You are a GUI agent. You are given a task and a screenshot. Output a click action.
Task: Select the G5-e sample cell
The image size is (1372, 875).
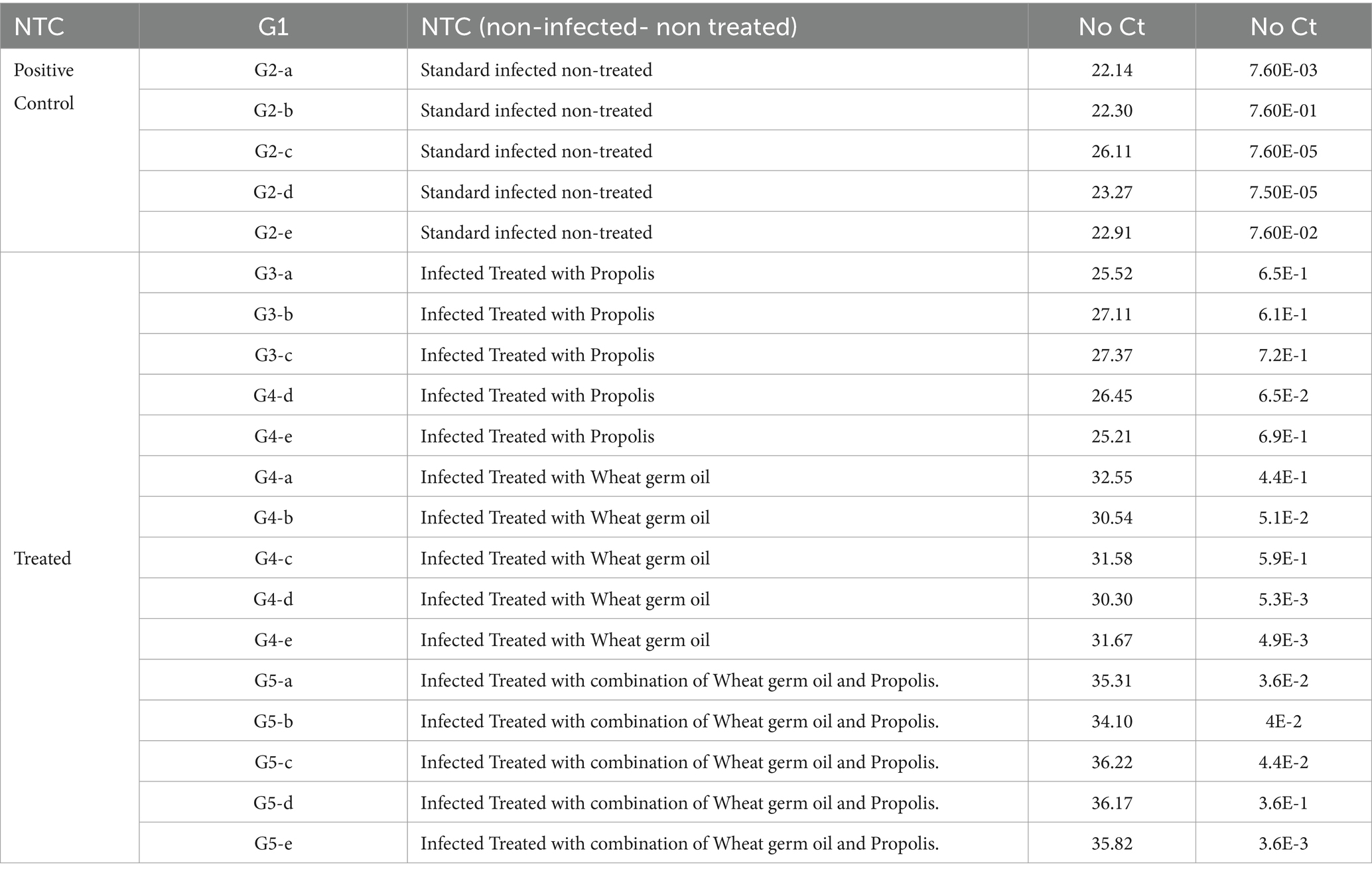[x=273, y=843]
